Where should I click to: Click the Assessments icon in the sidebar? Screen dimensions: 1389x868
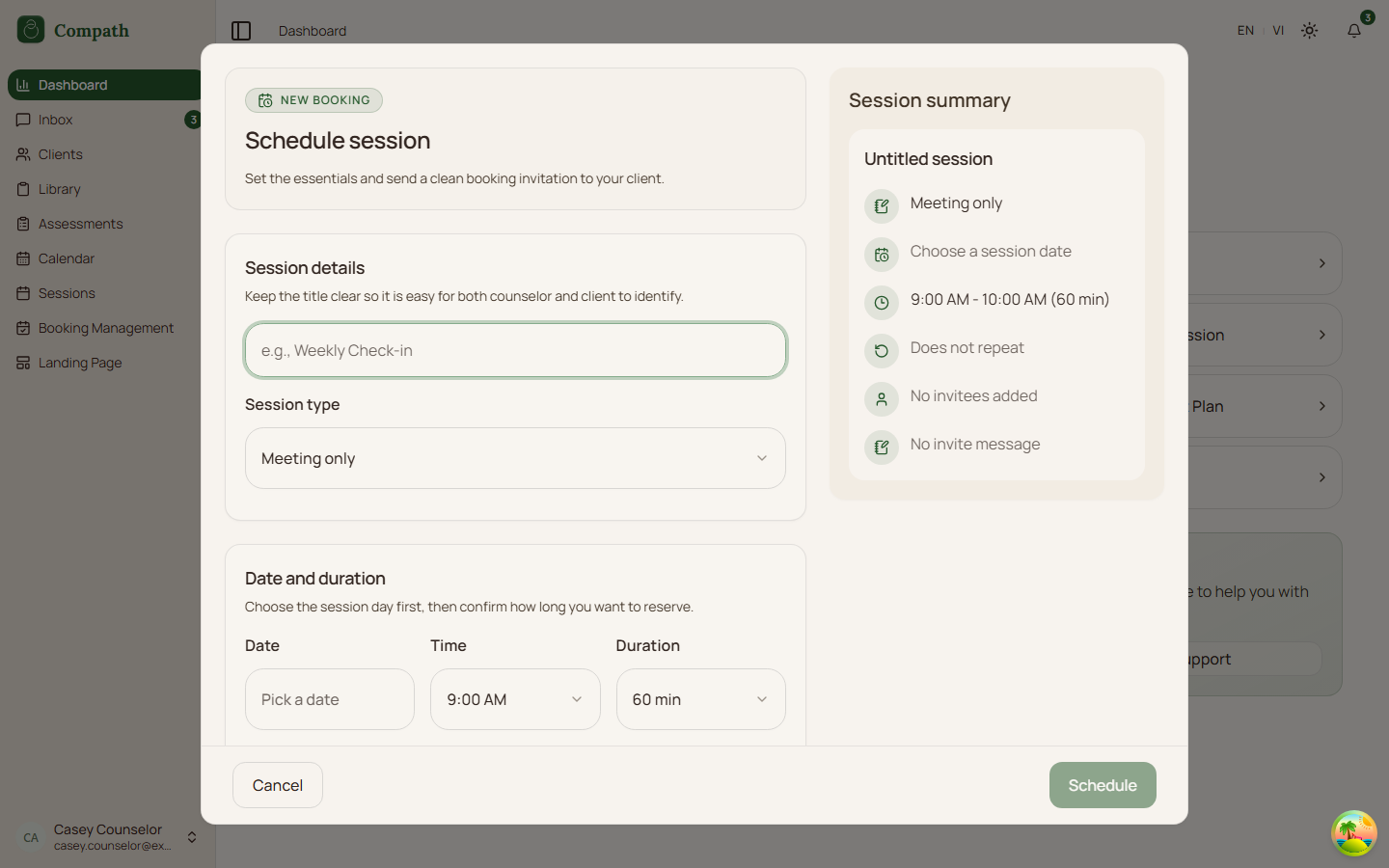click(21, 224)
